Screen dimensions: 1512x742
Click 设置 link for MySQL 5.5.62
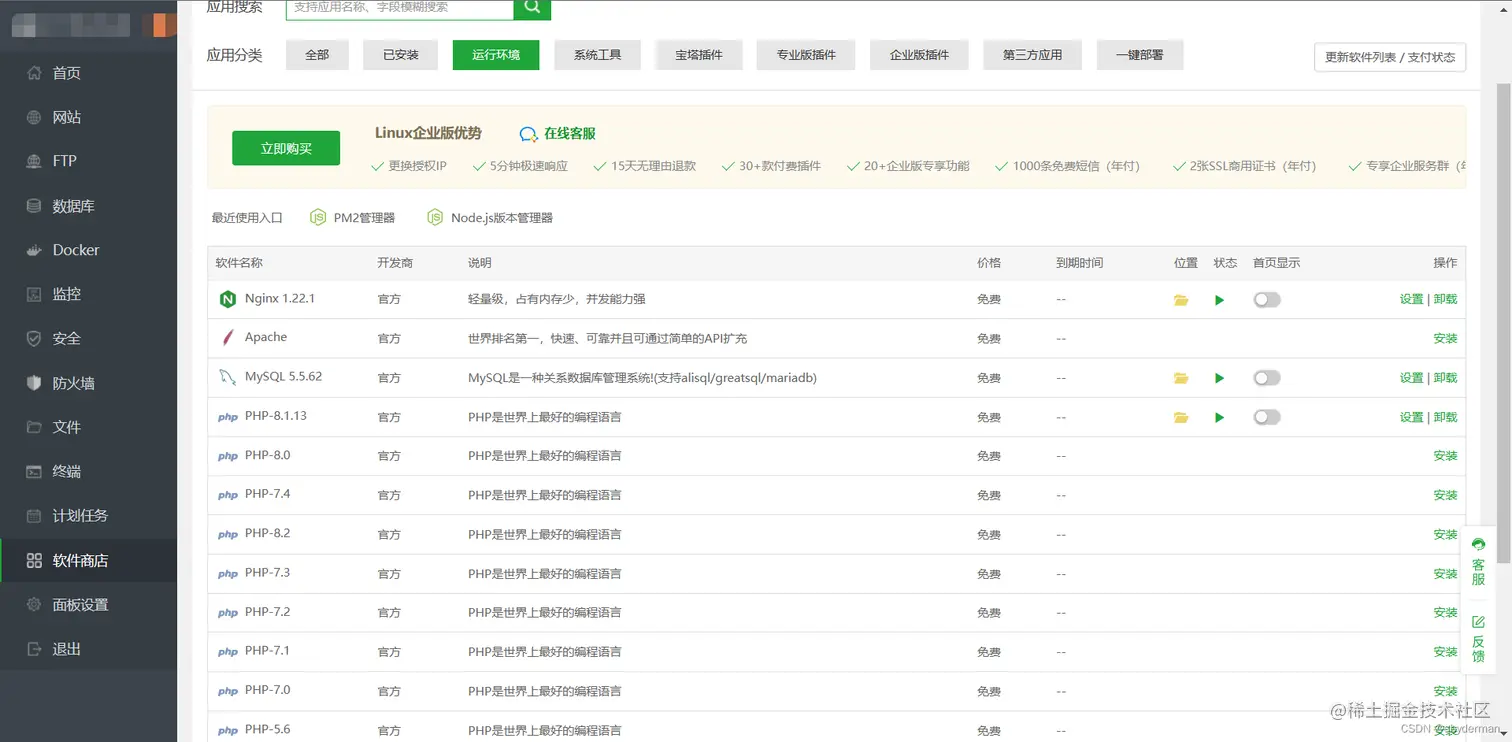coord(1411,378)
